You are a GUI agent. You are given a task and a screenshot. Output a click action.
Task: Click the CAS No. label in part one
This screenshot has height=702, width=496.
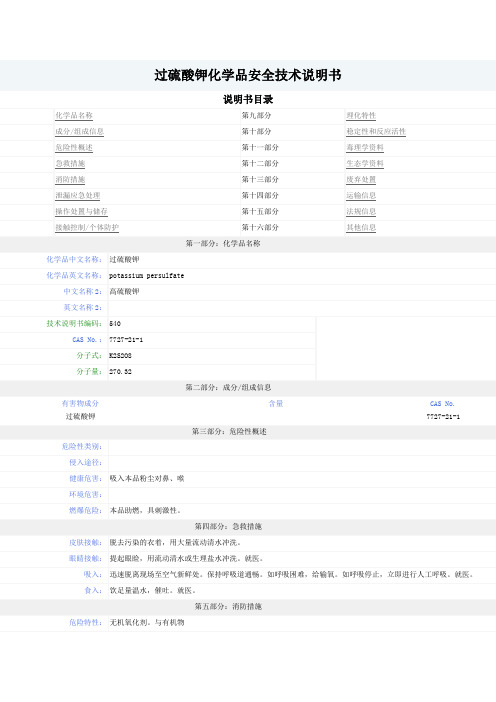click(87, 340)
